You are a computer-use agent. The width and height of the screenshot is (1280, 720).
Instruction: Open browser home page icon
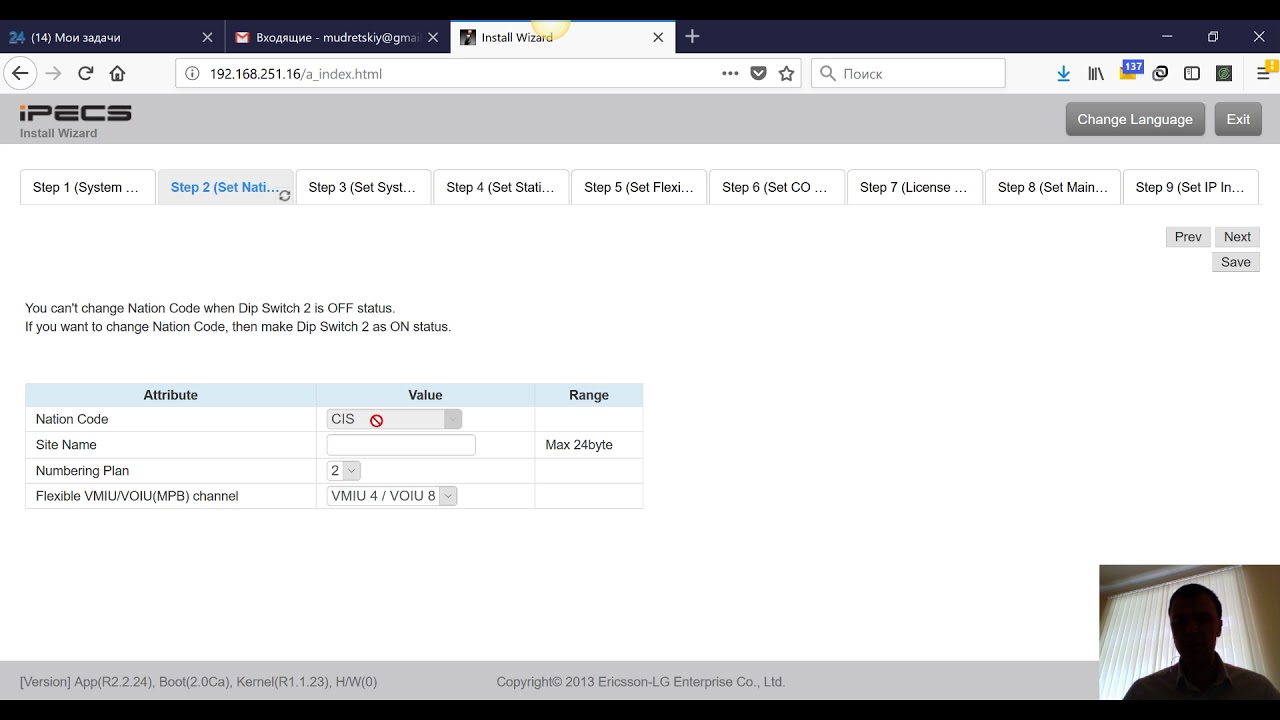[x=117, y=73]
